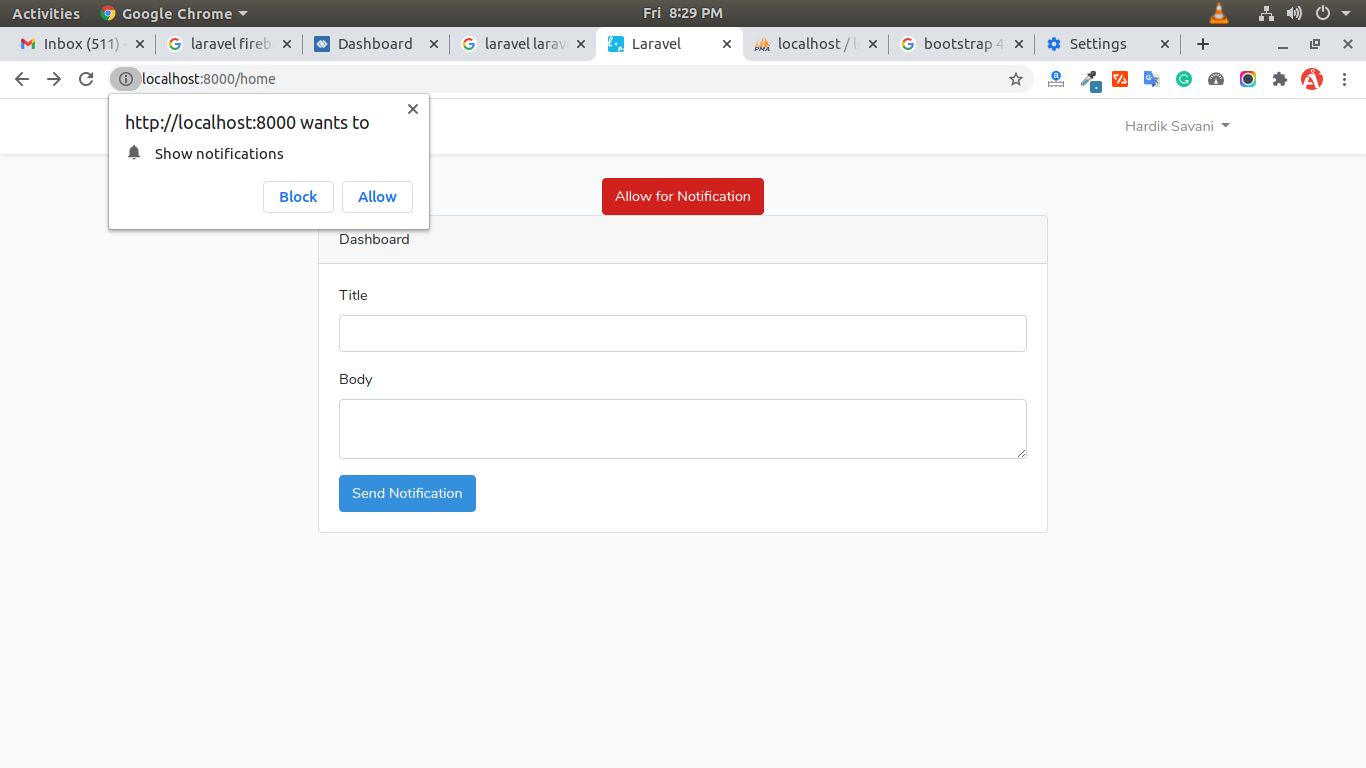This screenshot has width=1366, height=768.
Task: Click the browser extensions puzzle piece icon
Action: click(x=1280, y=78)
